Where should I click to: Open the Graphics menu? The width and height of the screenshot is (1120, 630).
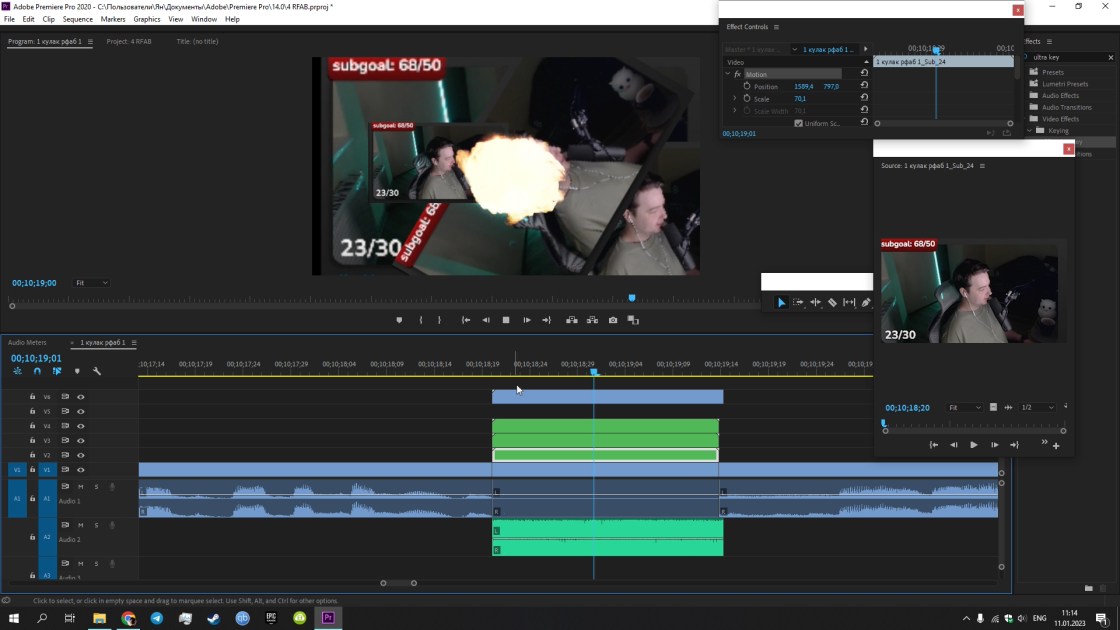pyautogui.click(x=146, y=19)
